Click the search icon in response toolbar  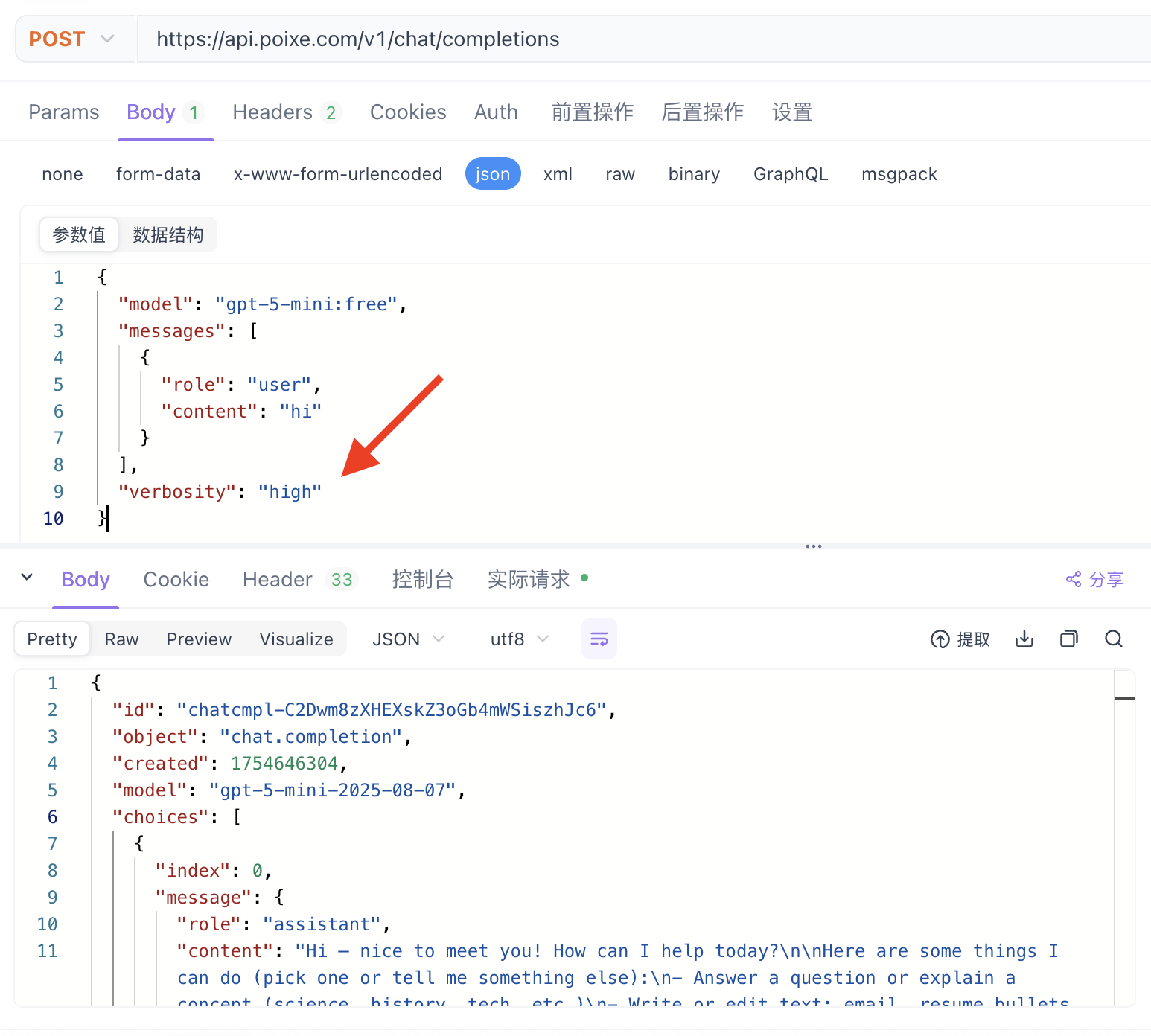point(1114,639)
